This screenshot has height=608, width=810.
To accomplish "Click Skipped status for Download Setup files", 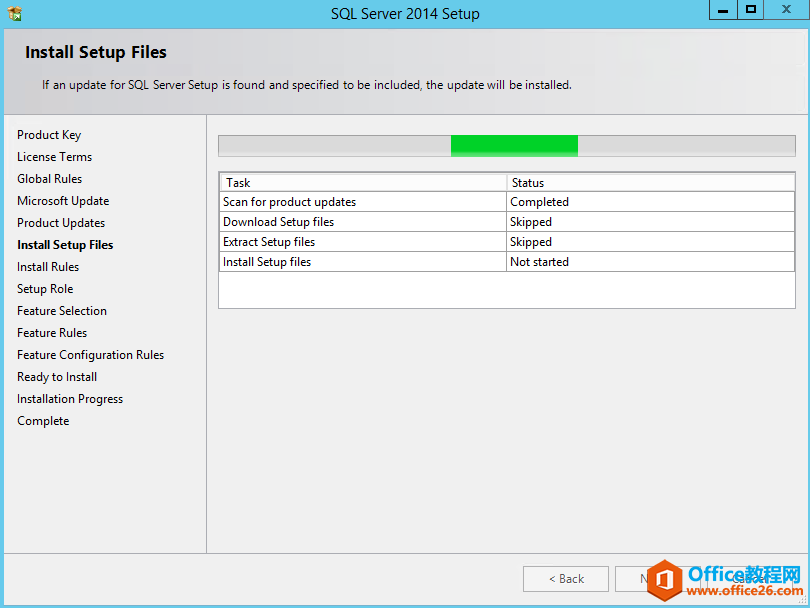I will pyautogui.click(x=650, y=222).
